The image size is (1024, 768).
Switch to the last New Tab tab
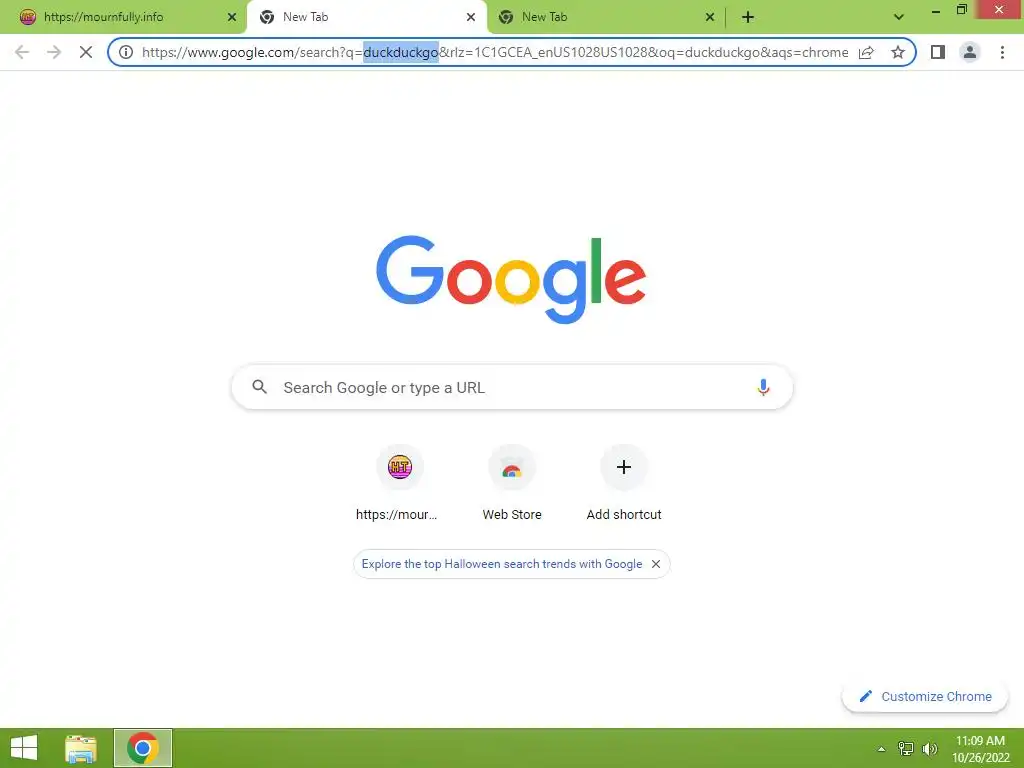pyautogui.click(x=605, y=18)
